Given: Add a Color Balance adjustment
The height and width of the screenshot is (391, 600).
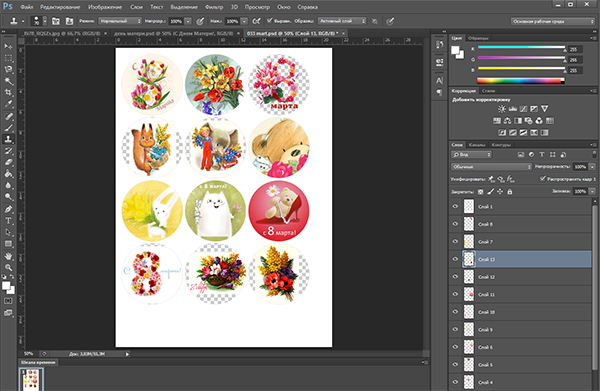Looking at the screenshot, I should click(x=507, y=121).
